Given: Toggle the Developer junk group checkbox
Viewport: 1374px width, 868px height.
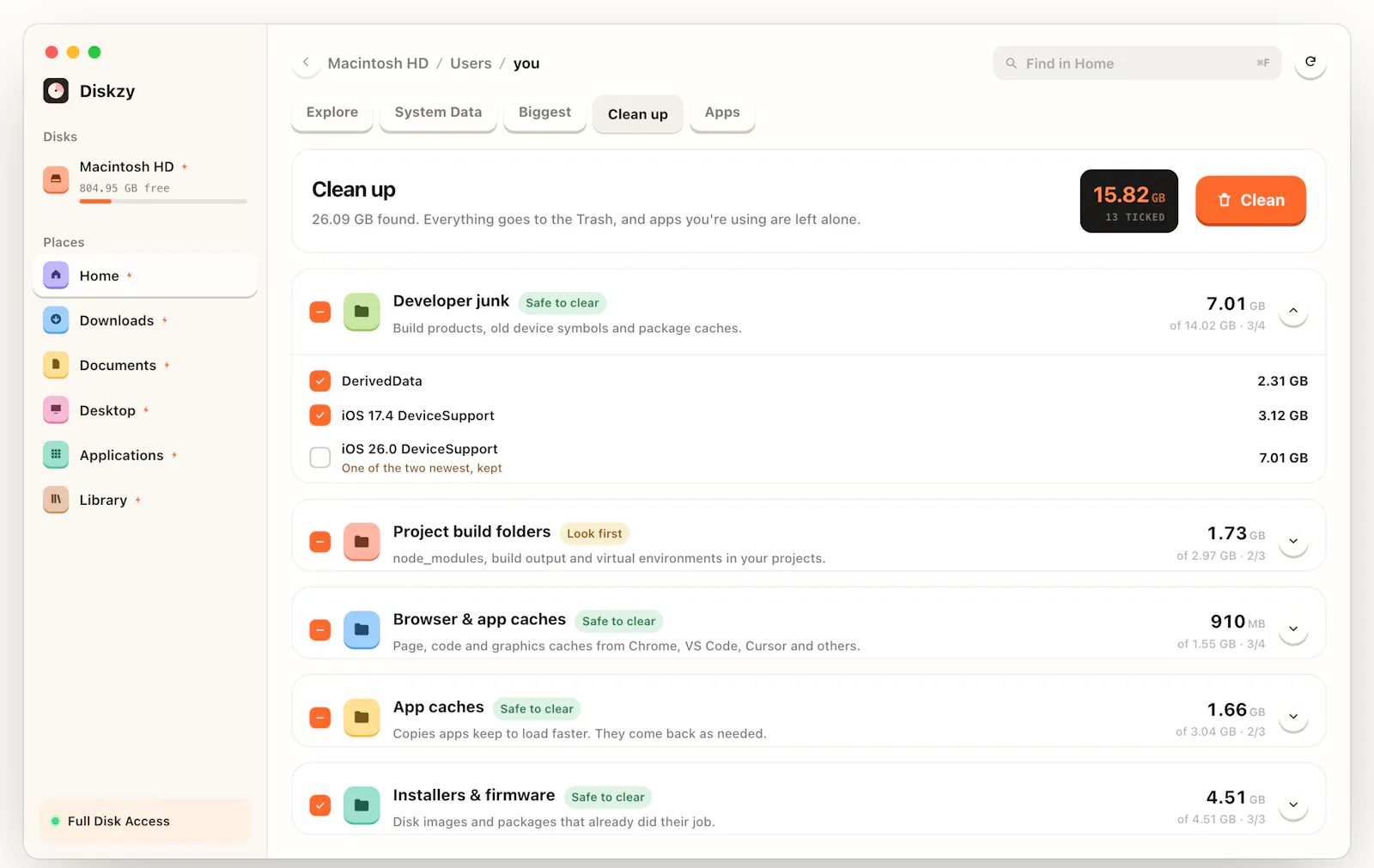Looking at the screenshot, I should coord(320,312).
